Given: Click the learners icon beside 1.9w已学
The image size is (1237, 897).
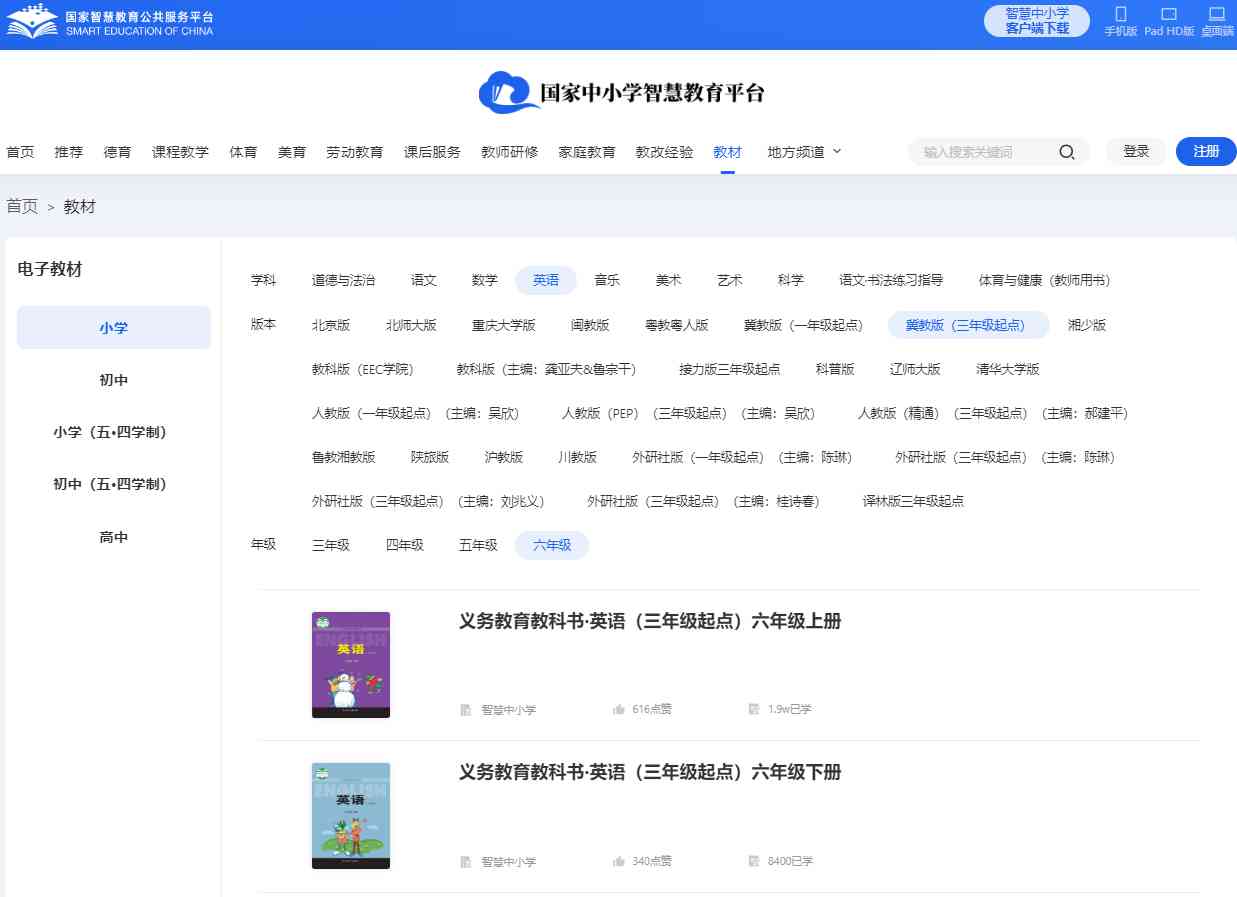Looking at the screenshot, I should [754, 709].
